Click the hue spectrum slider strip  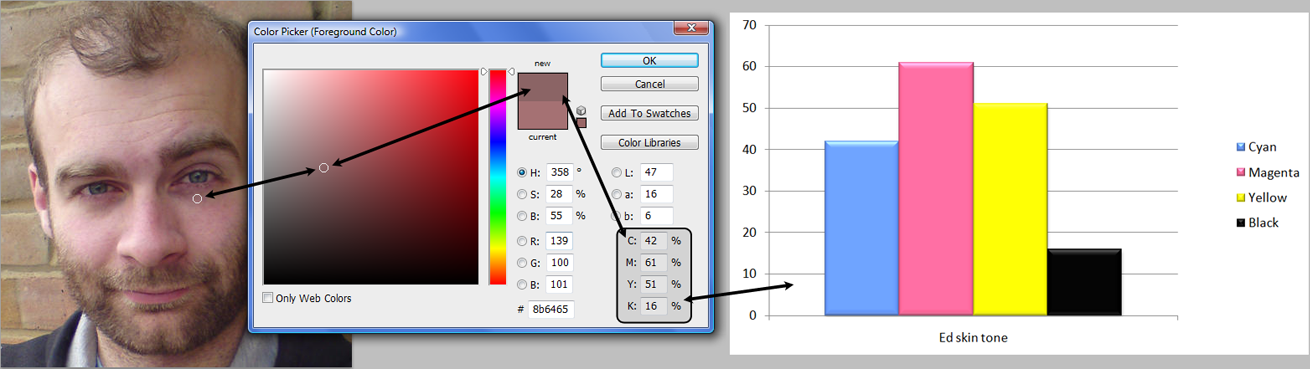[497, 177]
